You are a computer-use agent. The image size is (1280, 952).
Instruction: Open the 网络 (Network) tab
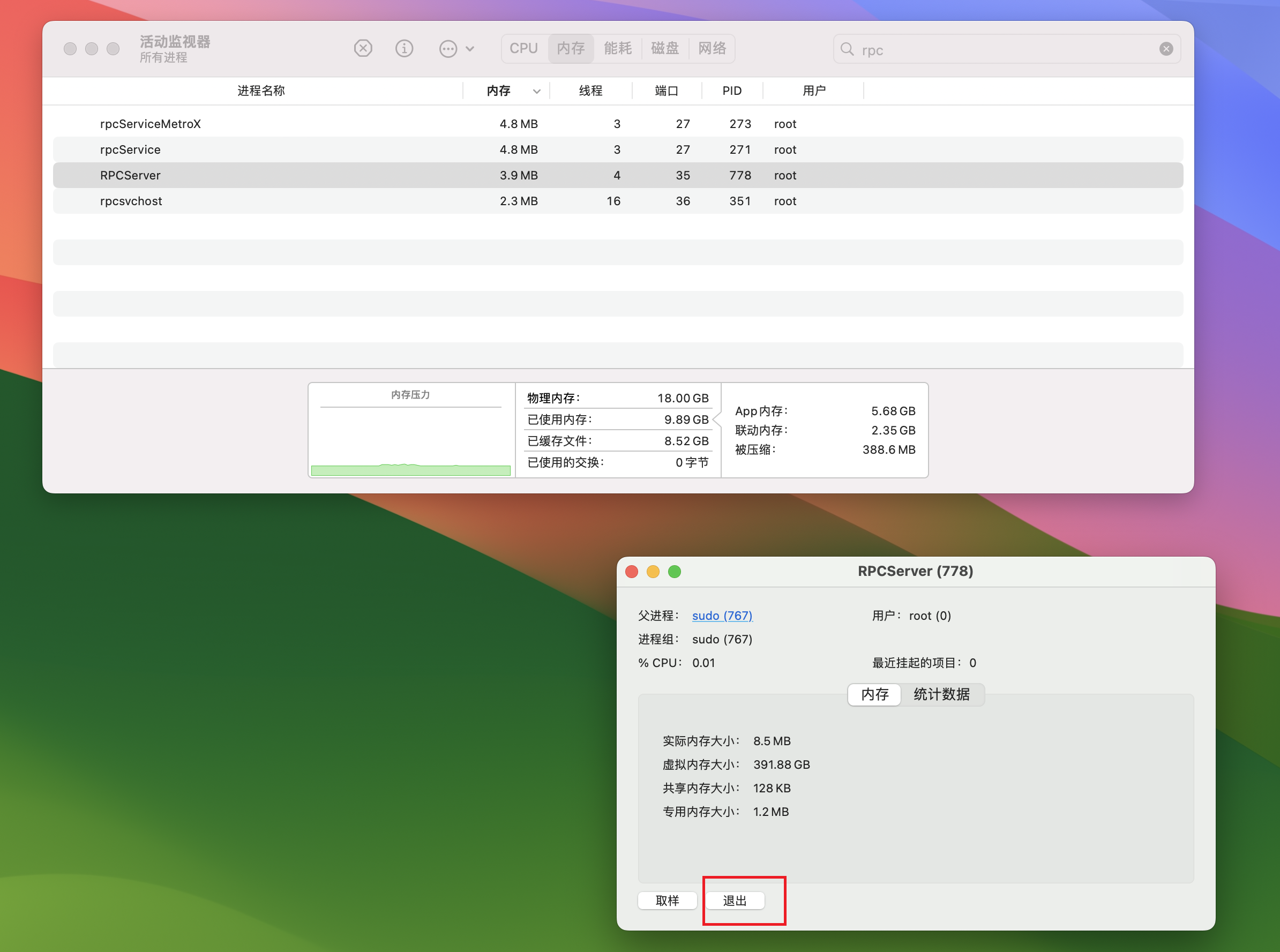pyautogui.click(x=712, y=48)
